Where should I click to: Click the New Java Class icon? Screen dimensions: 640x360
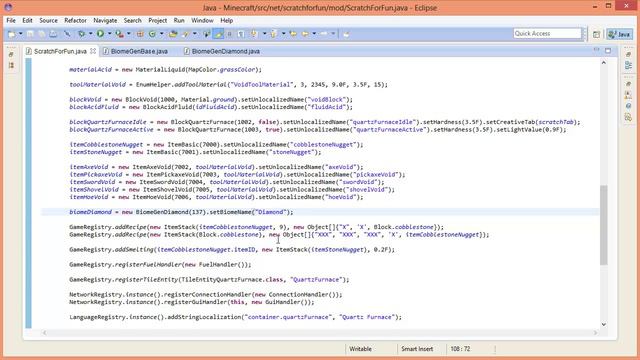tap(152, 34)
